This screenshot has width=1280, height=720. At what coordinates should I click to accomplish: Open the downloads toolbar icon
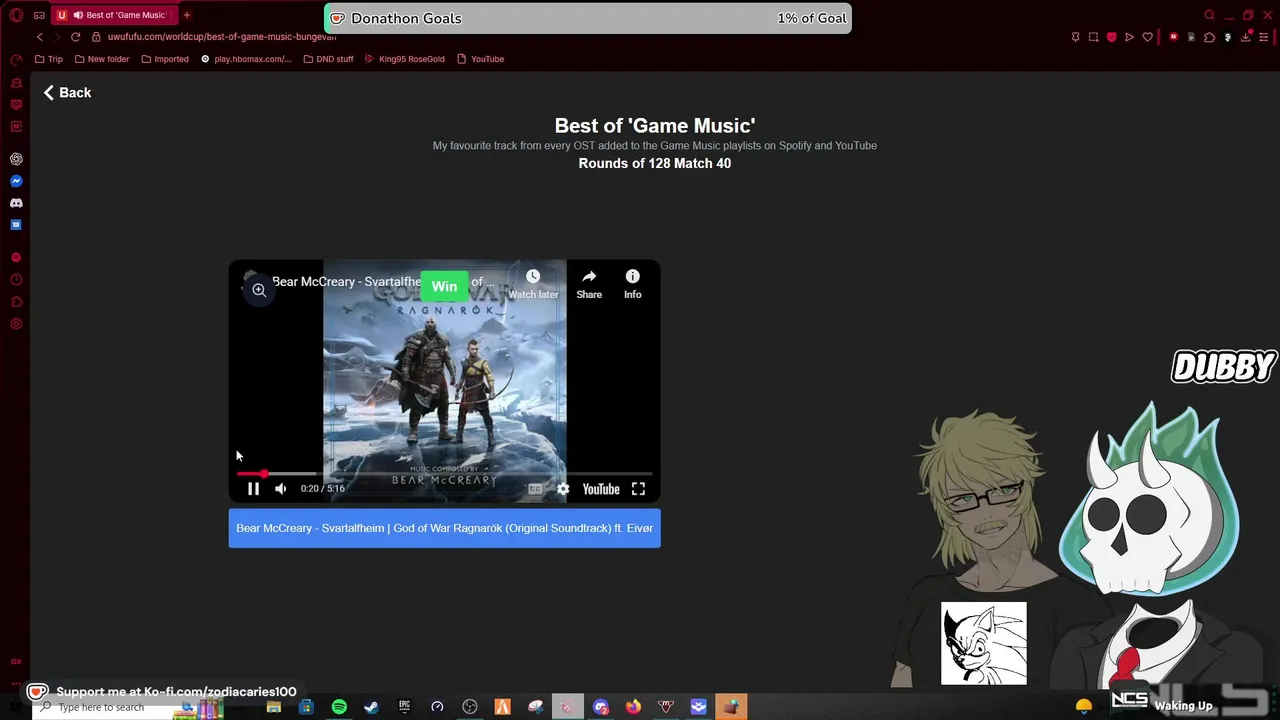point(1246,37)
